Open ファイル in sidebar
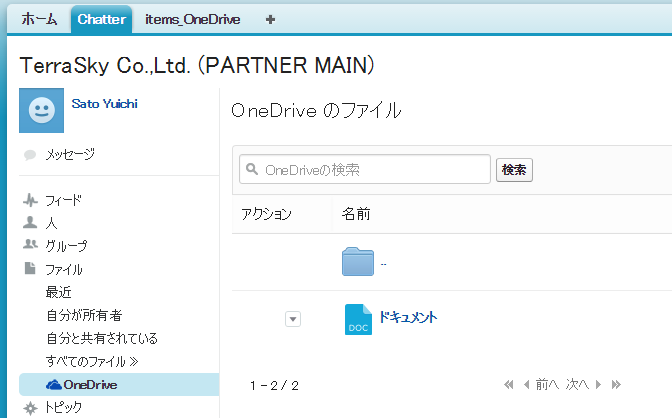The height and width of the screenshot is (418, 672). [64, 270]
